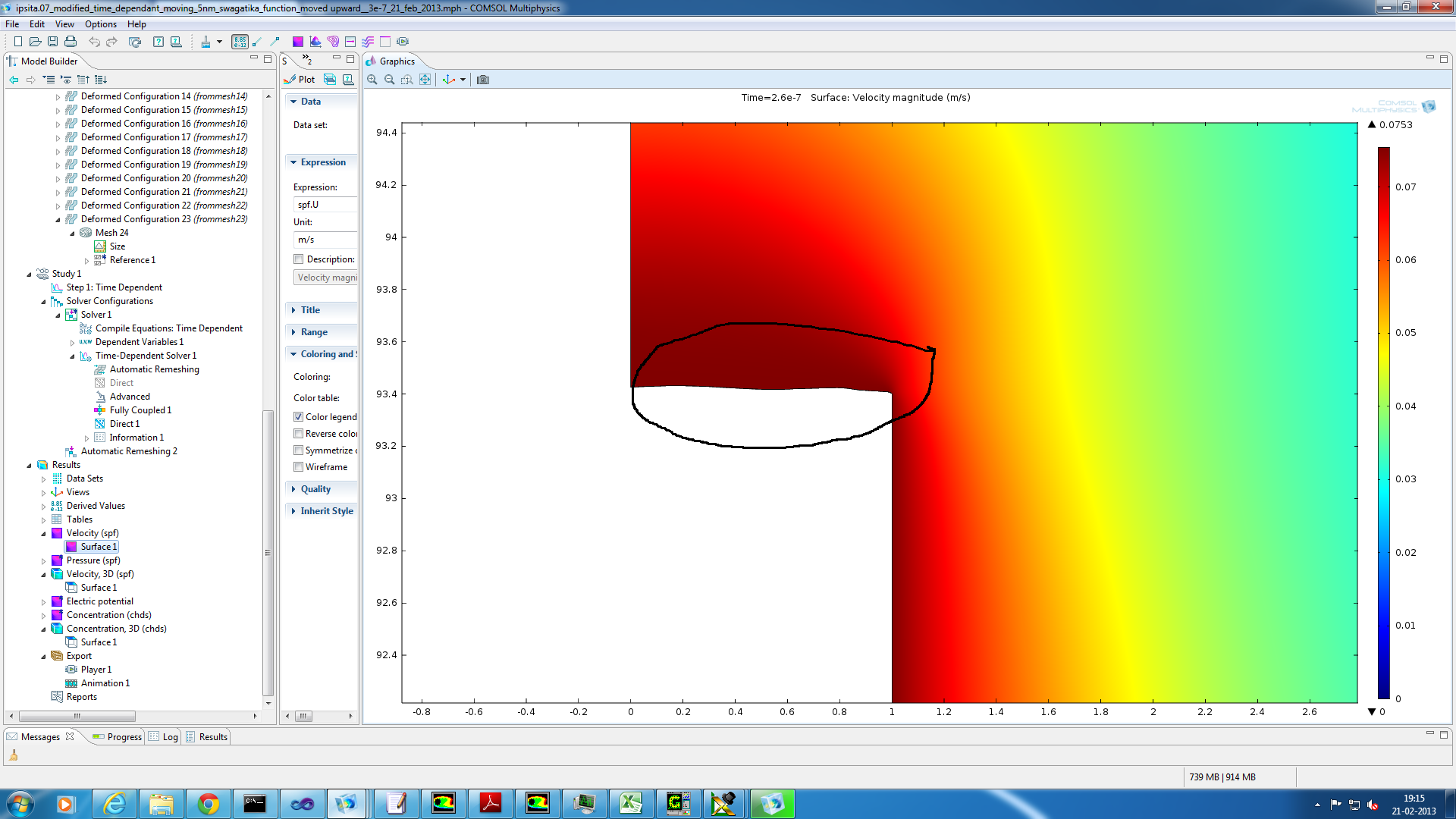1456x819 pixels.
Task: Click the Build All broom icon
Action: [206, 42]
